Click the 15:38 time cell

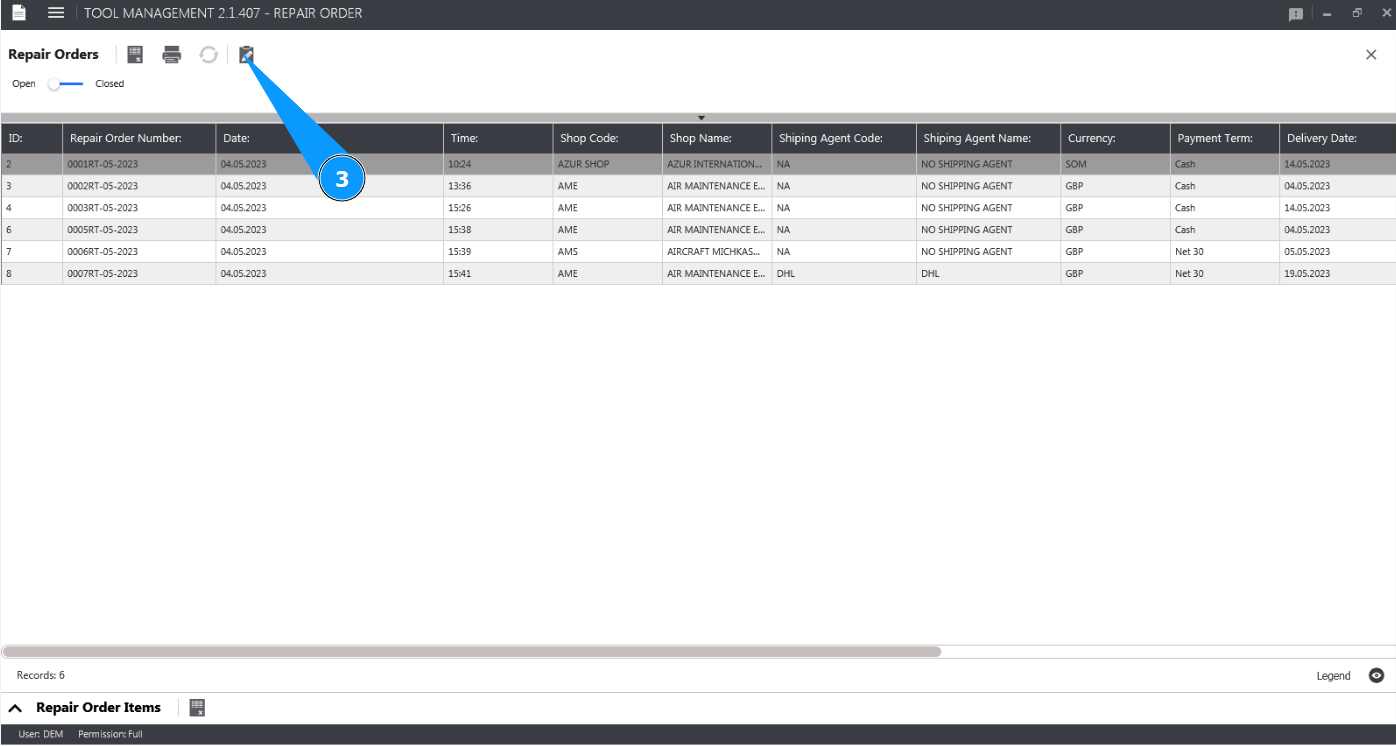click(x=498, y=230)
